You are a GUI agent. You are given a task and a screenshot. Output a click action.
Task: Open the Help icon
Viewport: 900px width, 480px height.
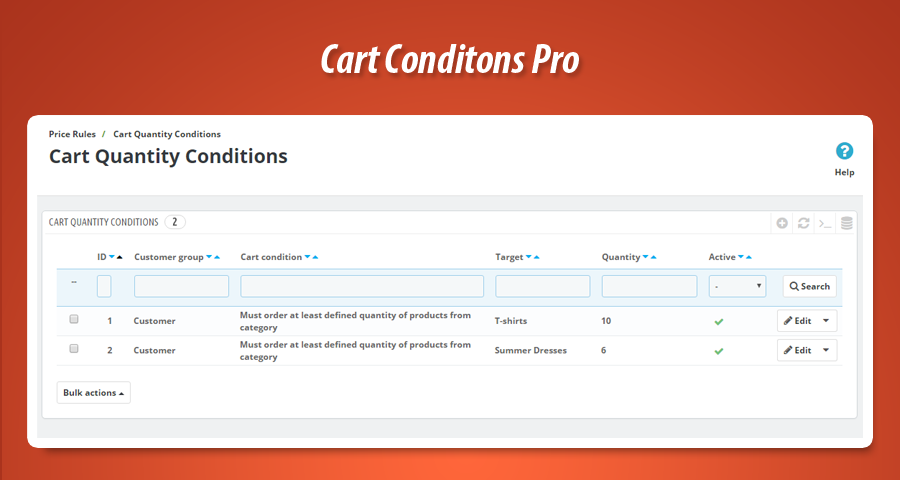point(844,152)
